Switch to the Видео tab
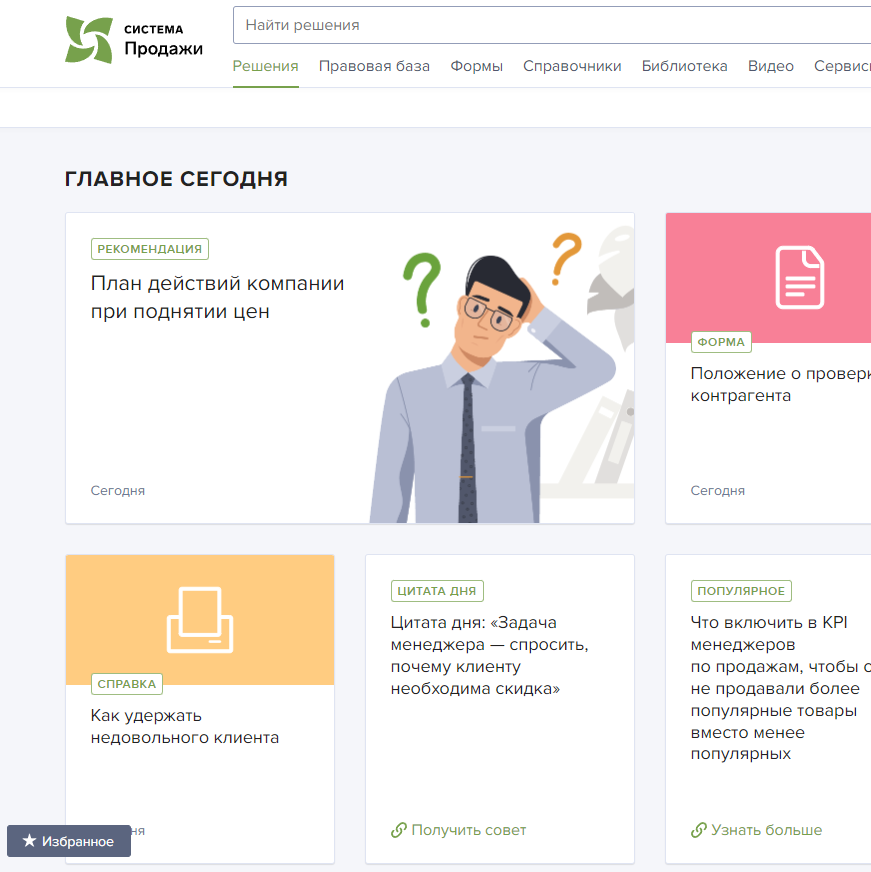 coord(771,66)
